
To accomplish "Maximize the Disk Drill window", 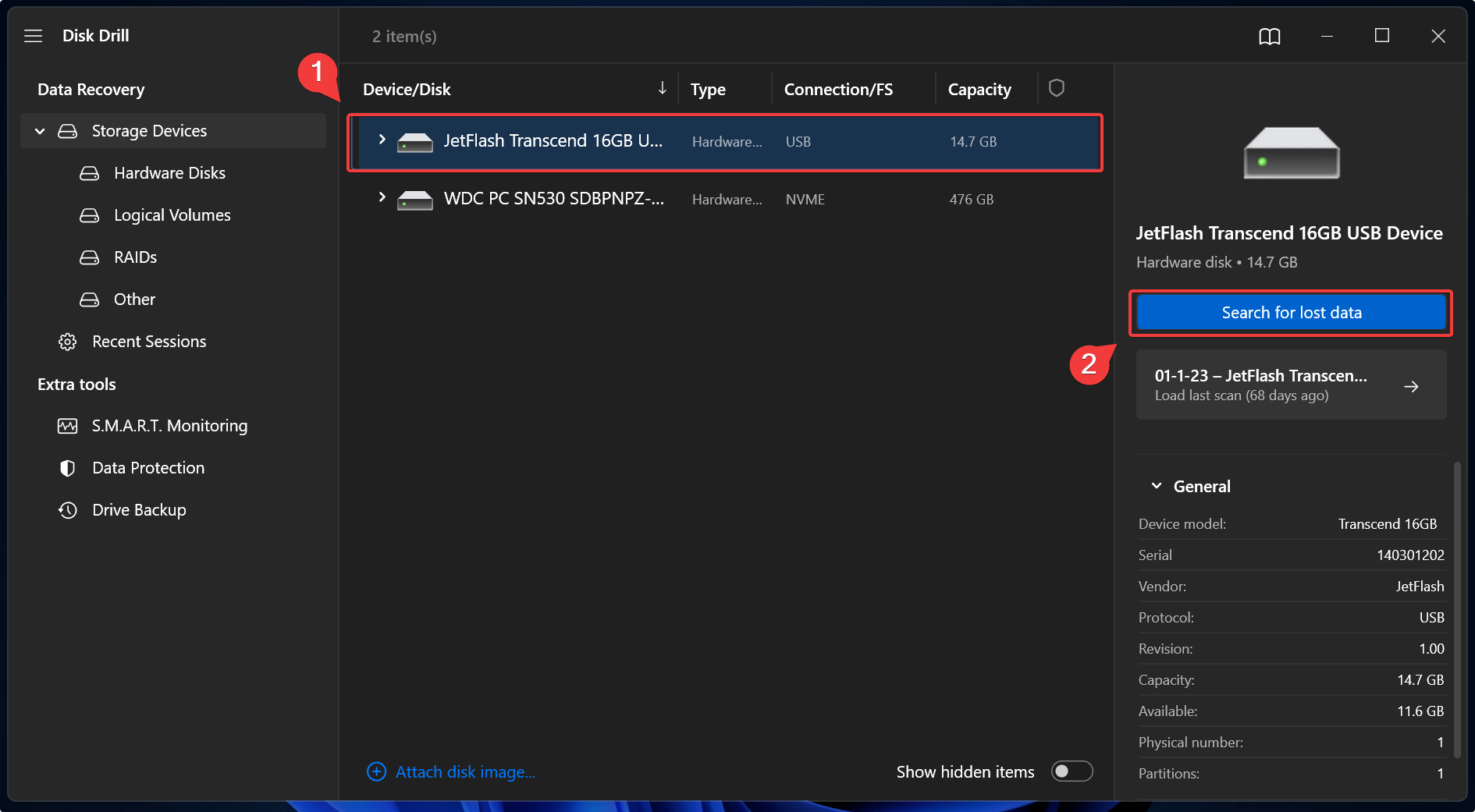I will pos(1382,36).
